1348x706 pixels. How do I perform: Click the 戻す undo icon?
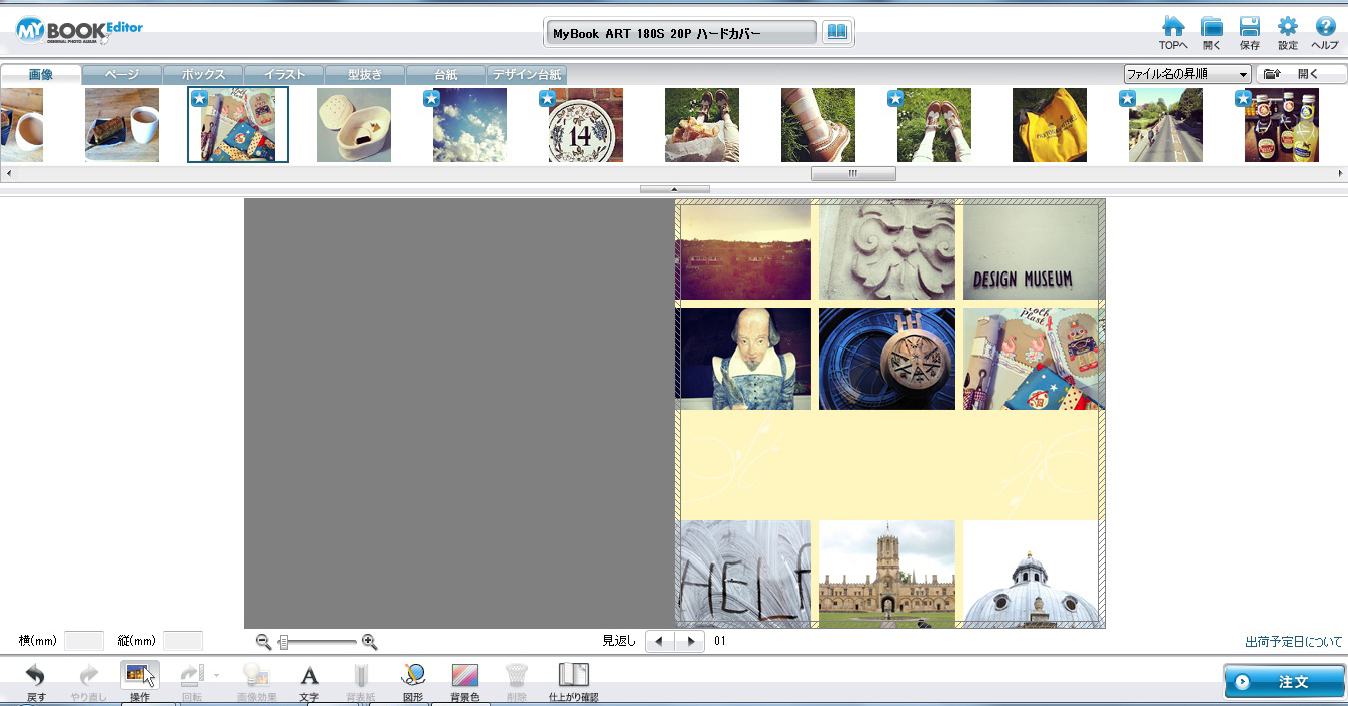[36, 676]
